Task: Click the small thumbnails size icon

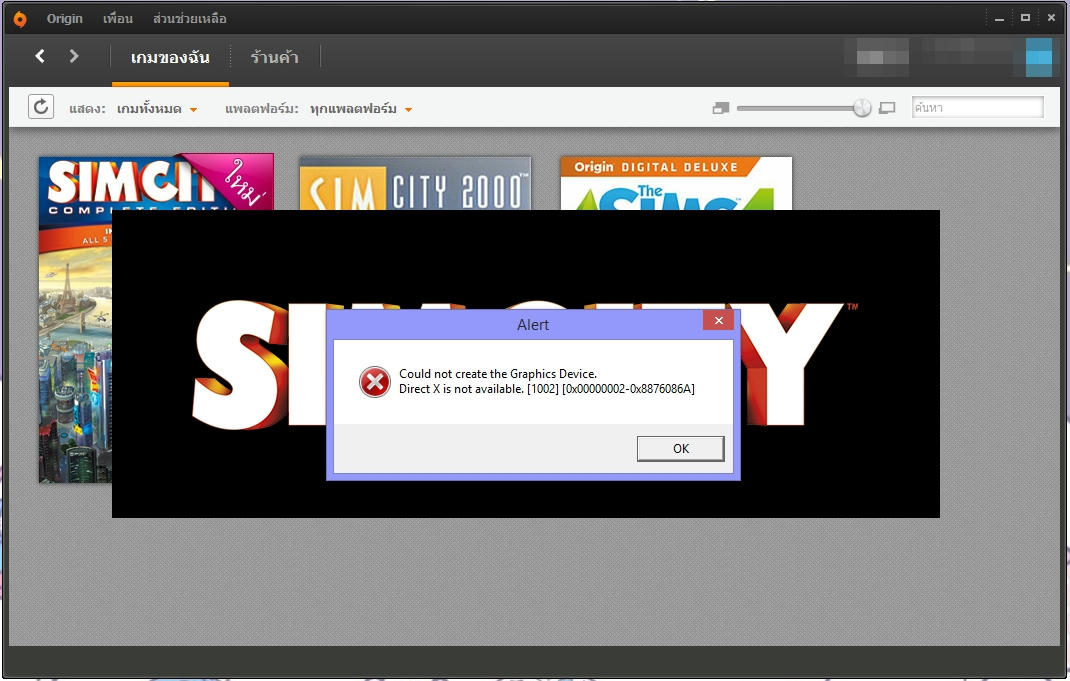Action: click(721, 108)
